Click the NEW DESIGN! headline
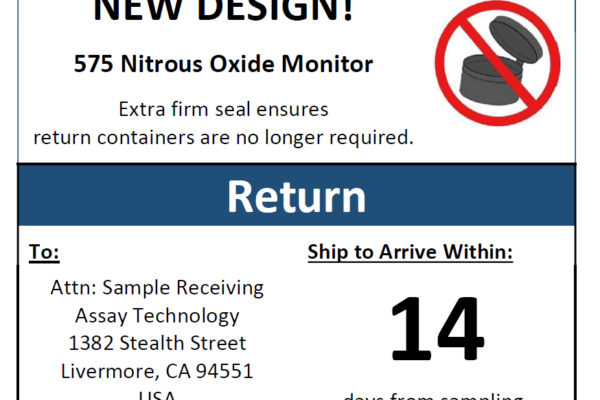This screenshot has height=400, width=600. (223, 10)
